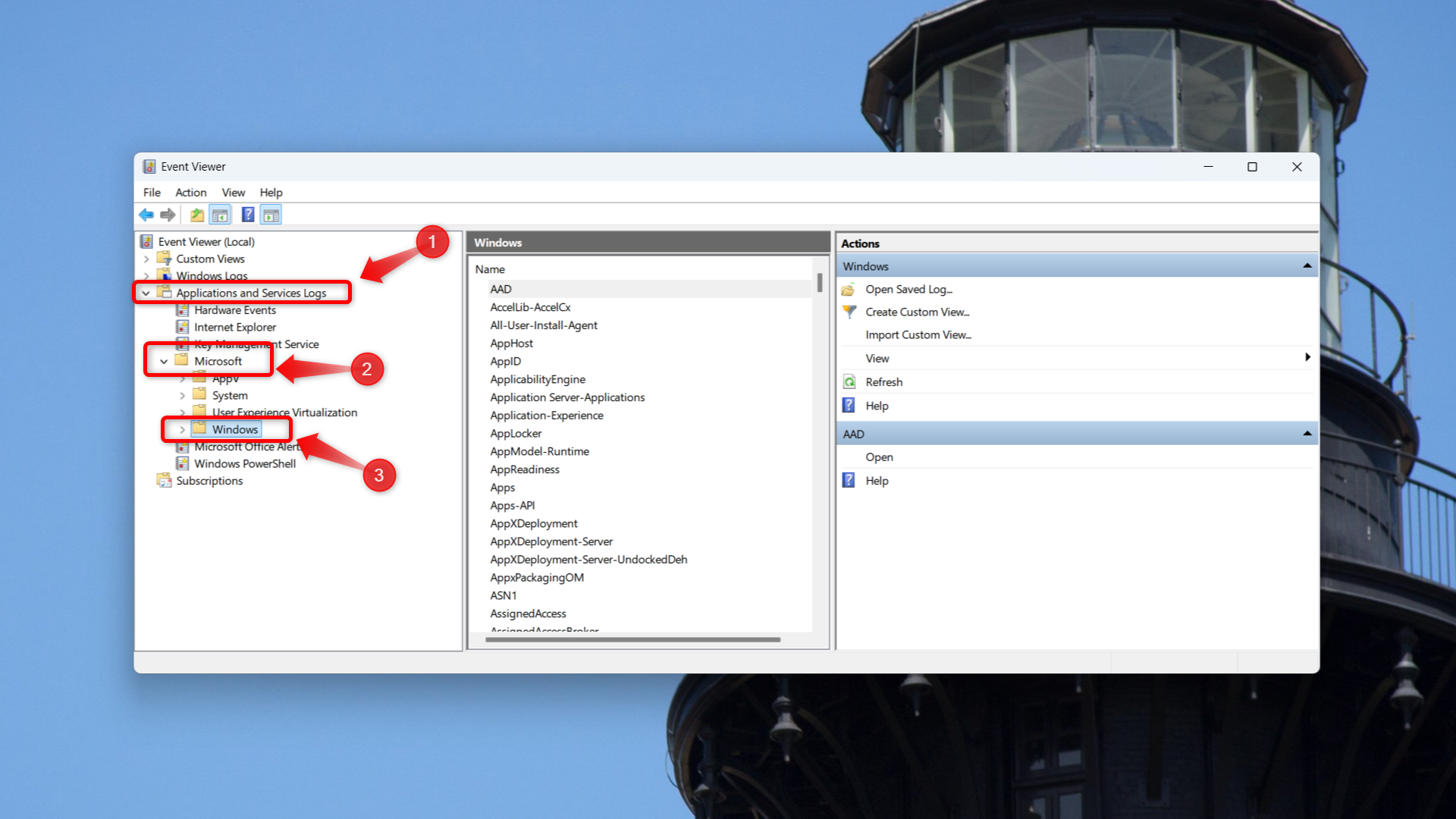Click the Custom Views folder icon
Image resolution: width=1456 pixels, height=819 pixels.
[x=164, y=259]
